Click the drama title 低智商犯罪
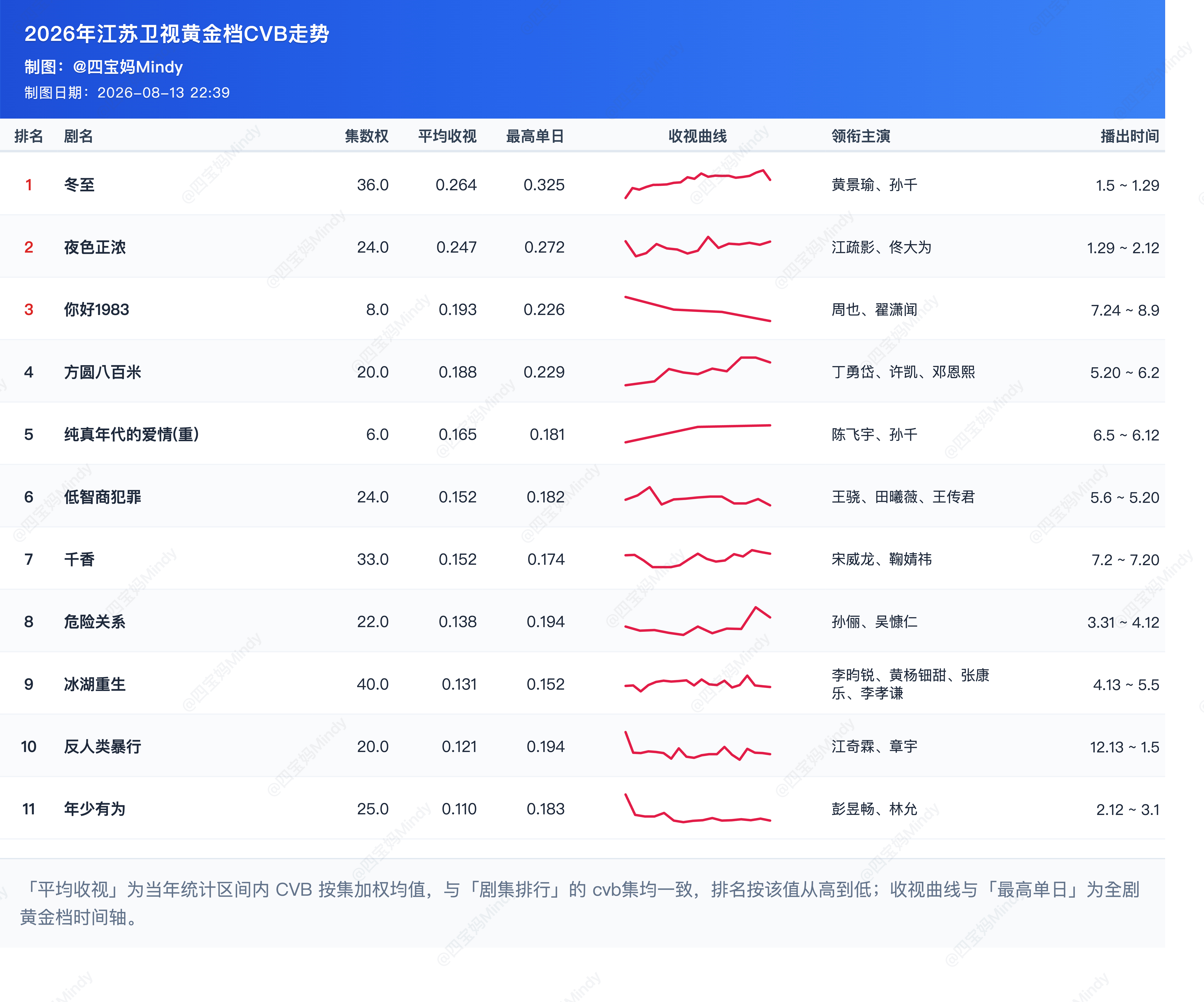 tap(103, 497)
